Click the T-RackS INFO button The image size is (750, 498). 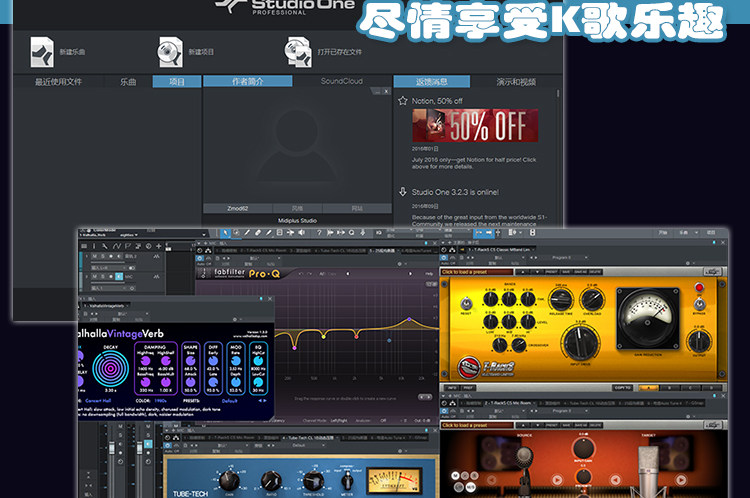pyautogui.click(x=452, y=387)
